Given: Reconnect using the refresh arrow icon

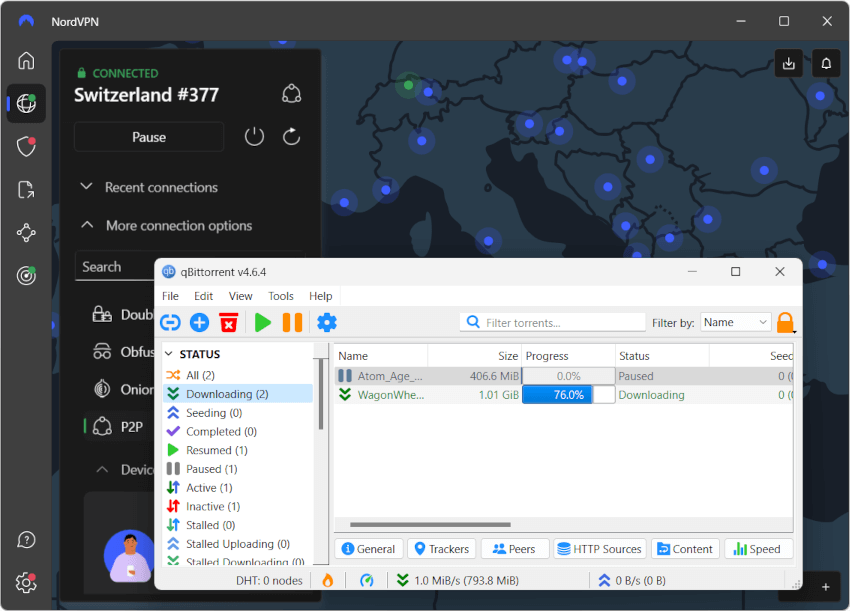Looking at the screenshot, I should 291,137.
